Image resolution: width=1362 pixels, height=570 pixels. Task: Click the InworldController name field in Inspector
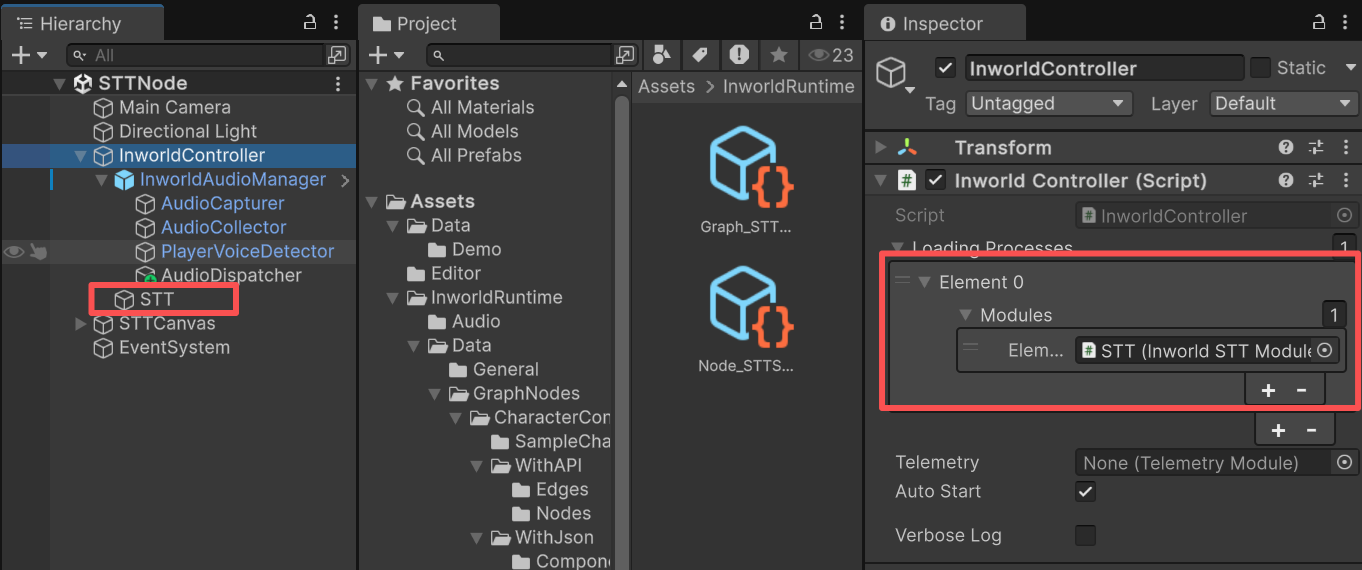pyautogui.click(x=1104, y=68)
